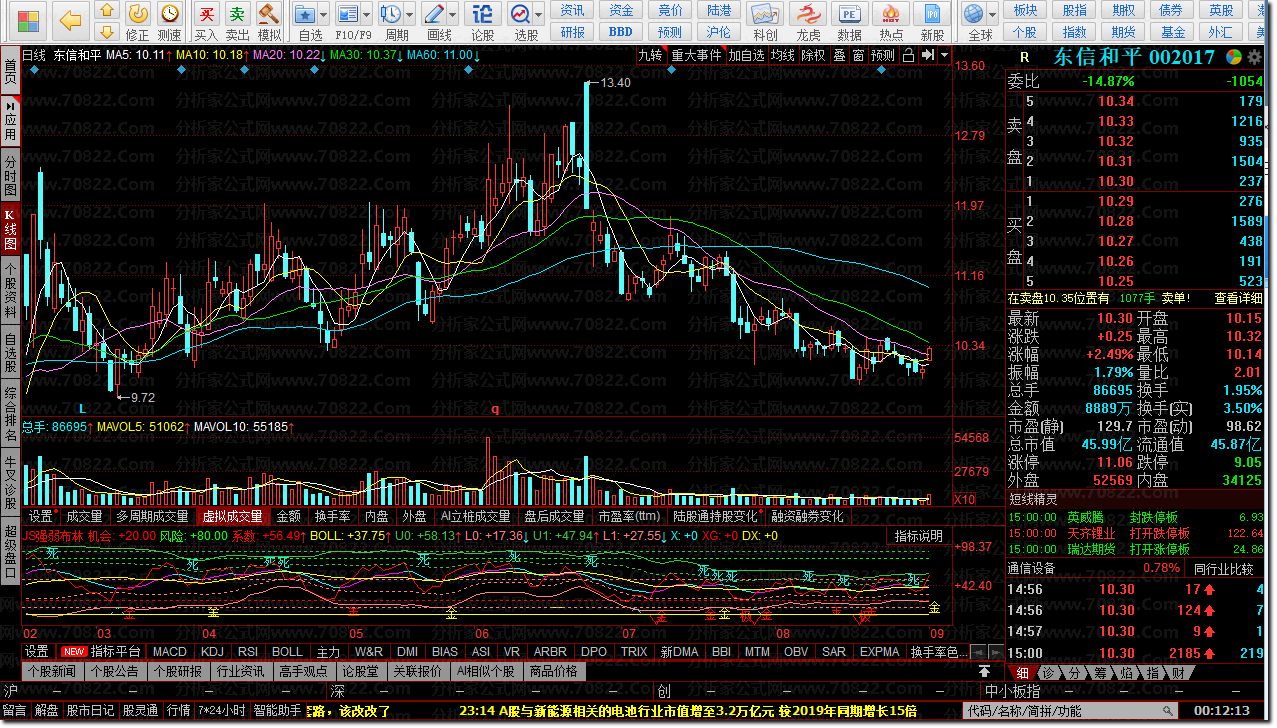This screenshot has width=1277, height=728.
Task: Click the skip-to-end arrow icon above chart
Action: coord(927,55)
